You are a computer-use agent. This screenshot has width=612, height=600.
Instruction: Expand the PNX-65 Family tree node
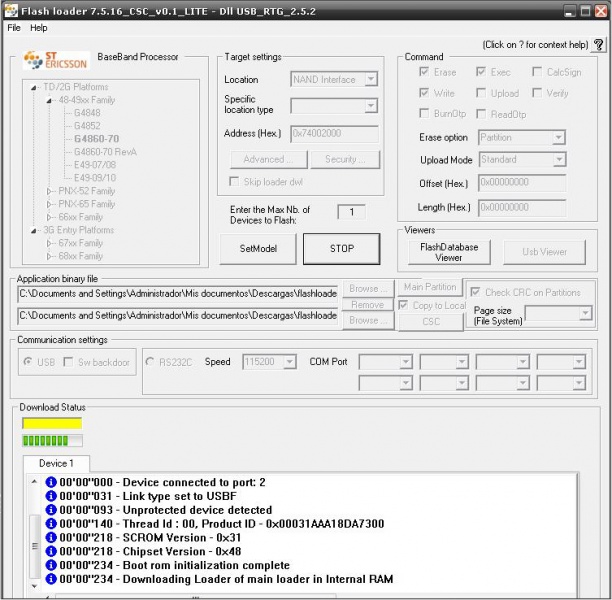(x=49, y=204)
